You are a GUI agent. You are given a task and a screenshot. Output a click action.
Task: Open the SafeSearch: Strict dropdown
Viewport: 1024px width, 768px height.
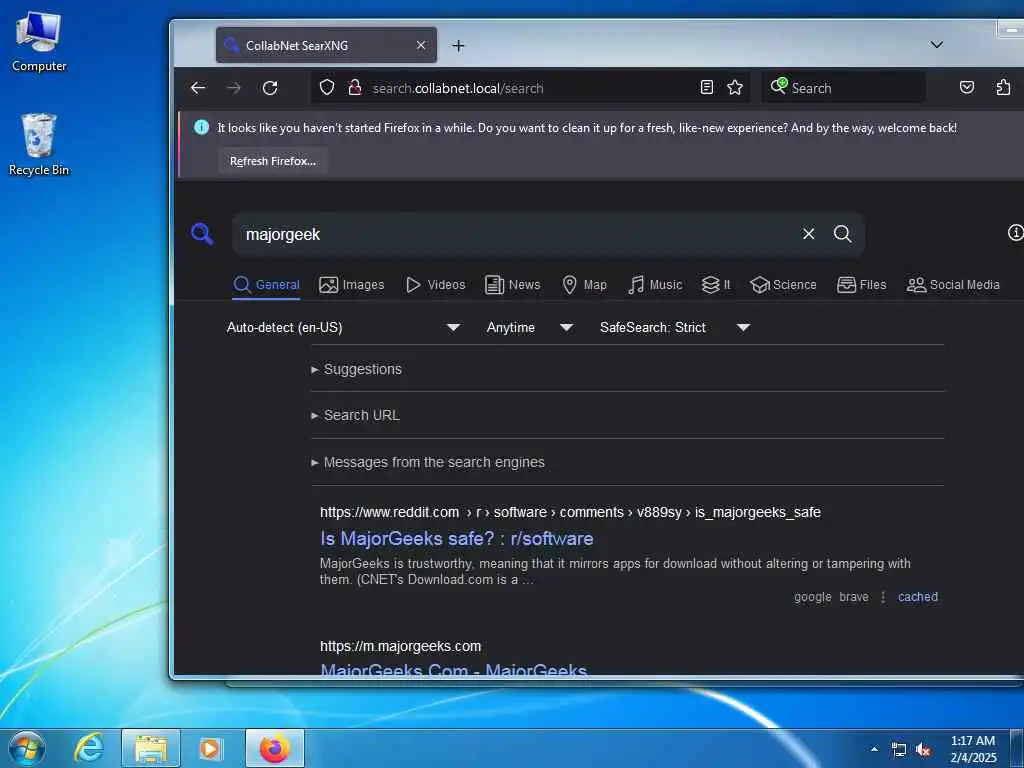(x=675, y=327)
